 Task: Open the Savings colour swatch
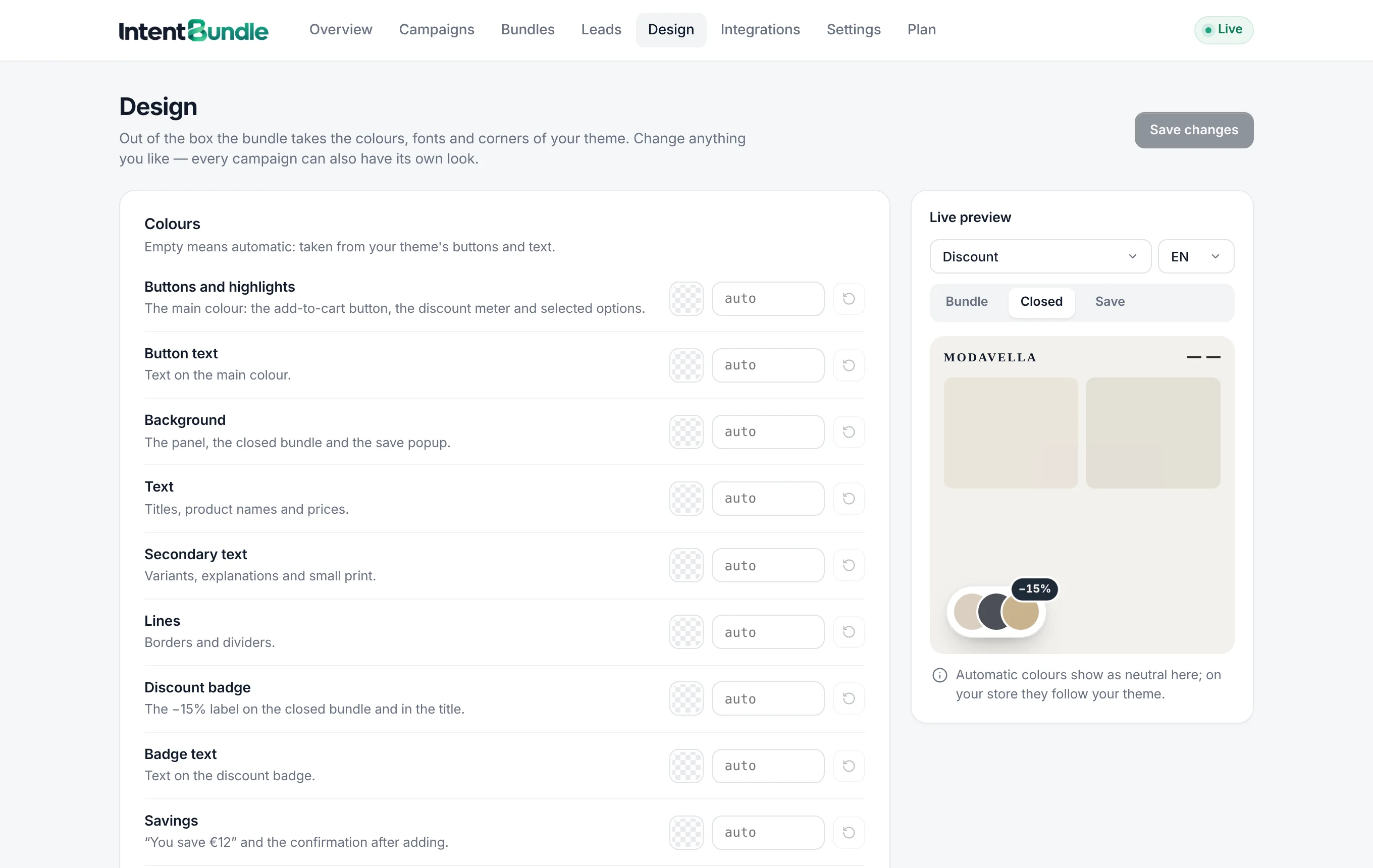(686, 833)
